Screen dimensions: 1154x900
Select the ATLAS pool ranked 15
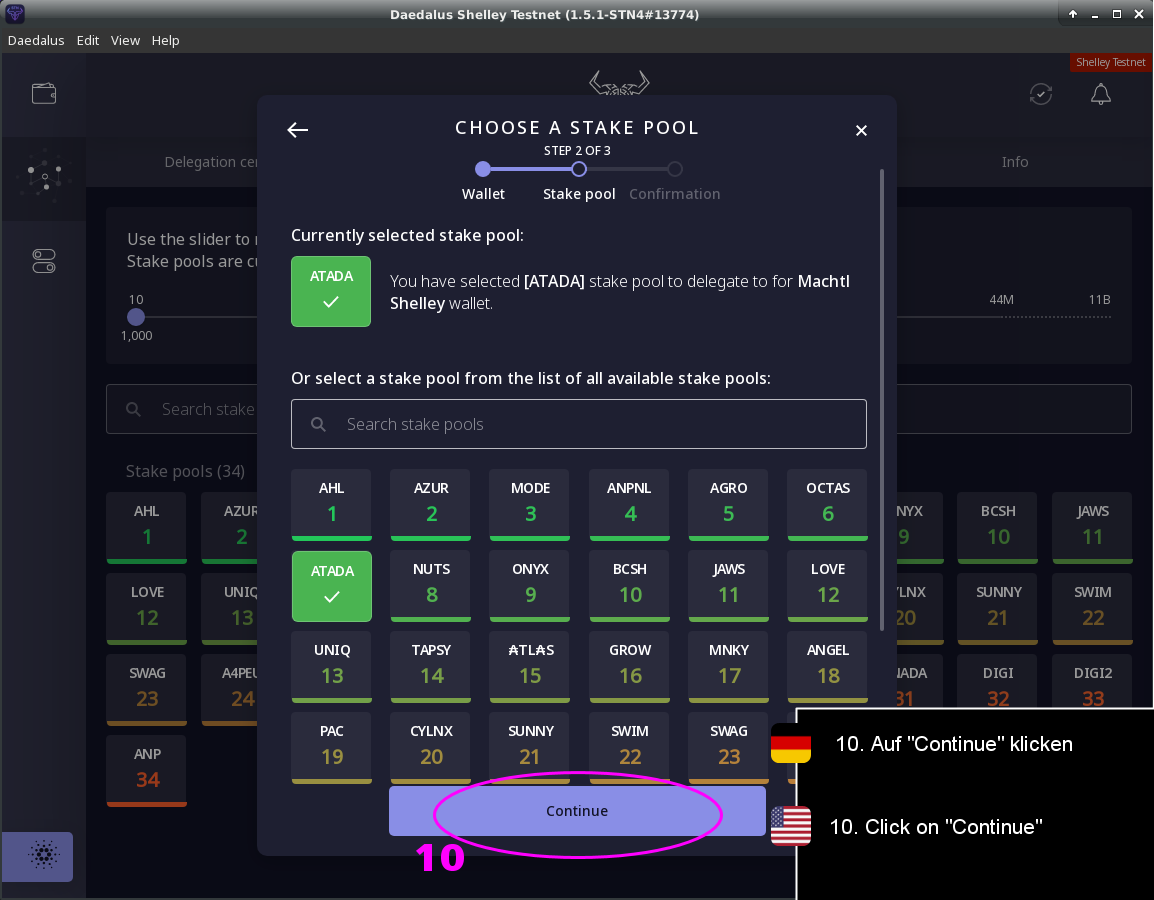click(530, 667)
